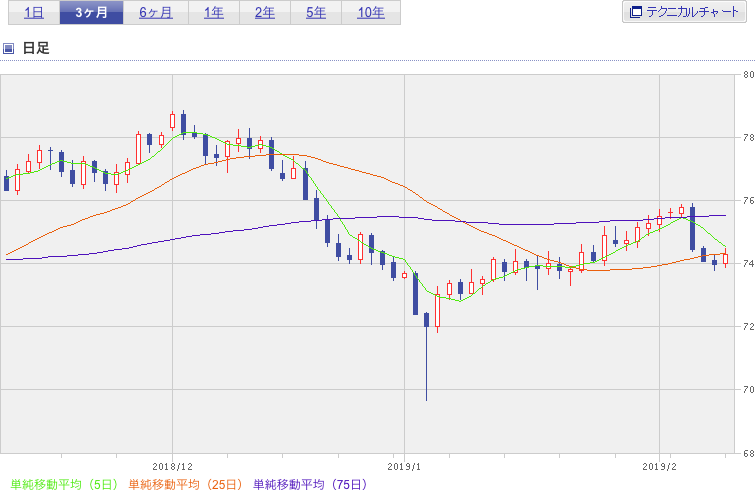Show the 1年 chart period

coord(214,13)
